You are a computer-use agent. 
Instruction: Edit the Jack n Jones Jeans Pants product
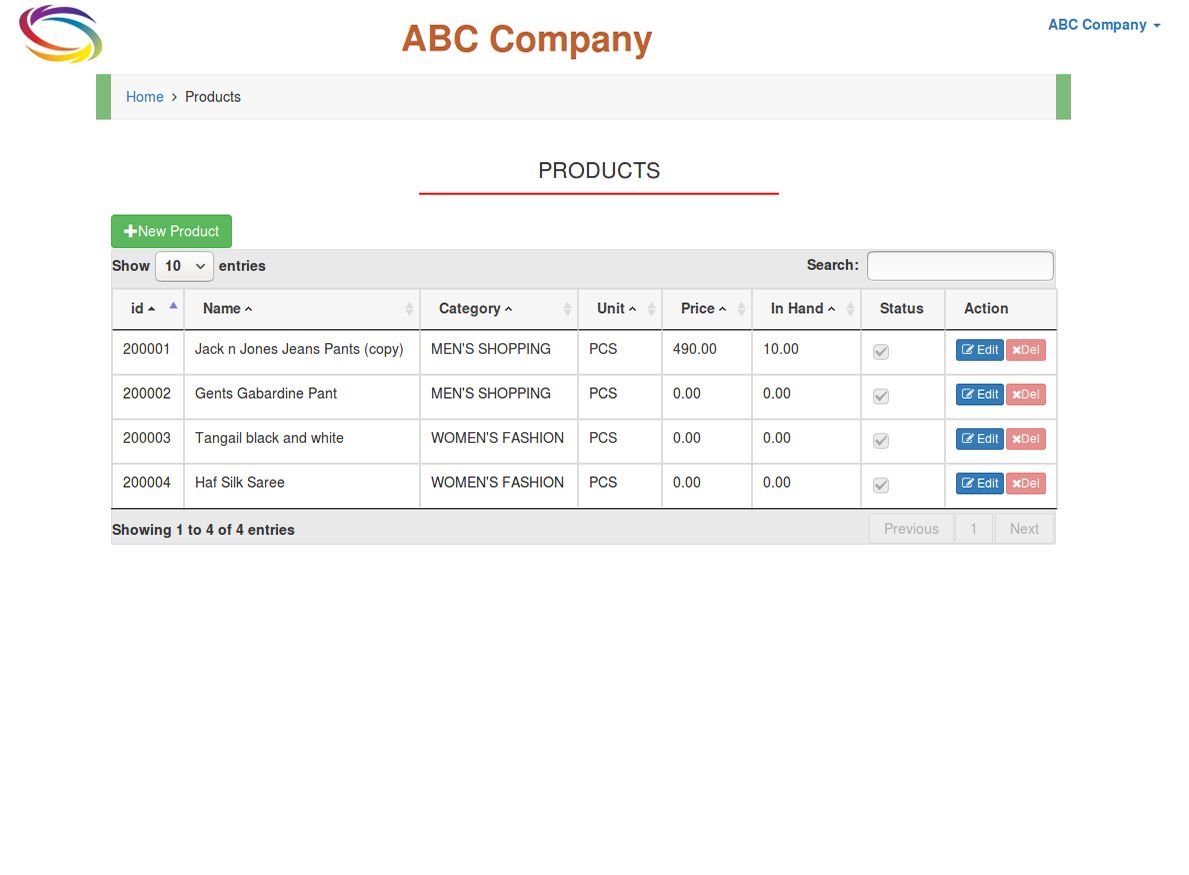979,350
